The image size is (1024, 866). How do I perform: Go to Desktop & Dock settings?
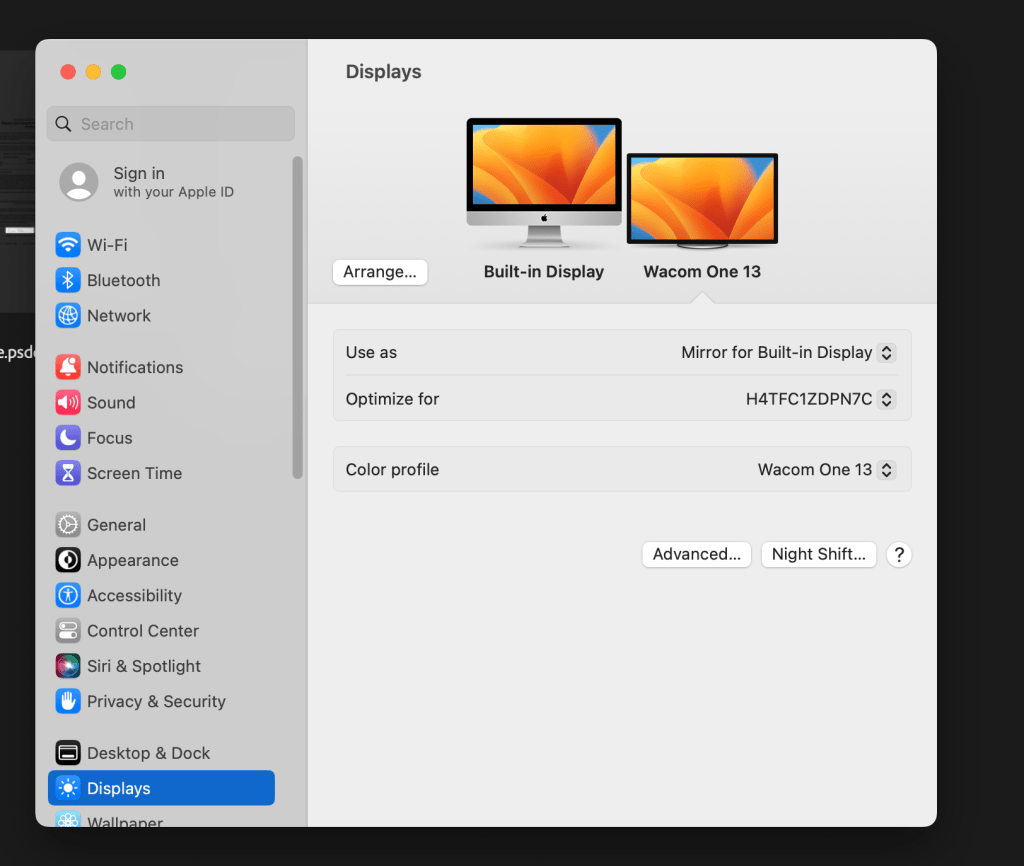(x=148, y=753)
